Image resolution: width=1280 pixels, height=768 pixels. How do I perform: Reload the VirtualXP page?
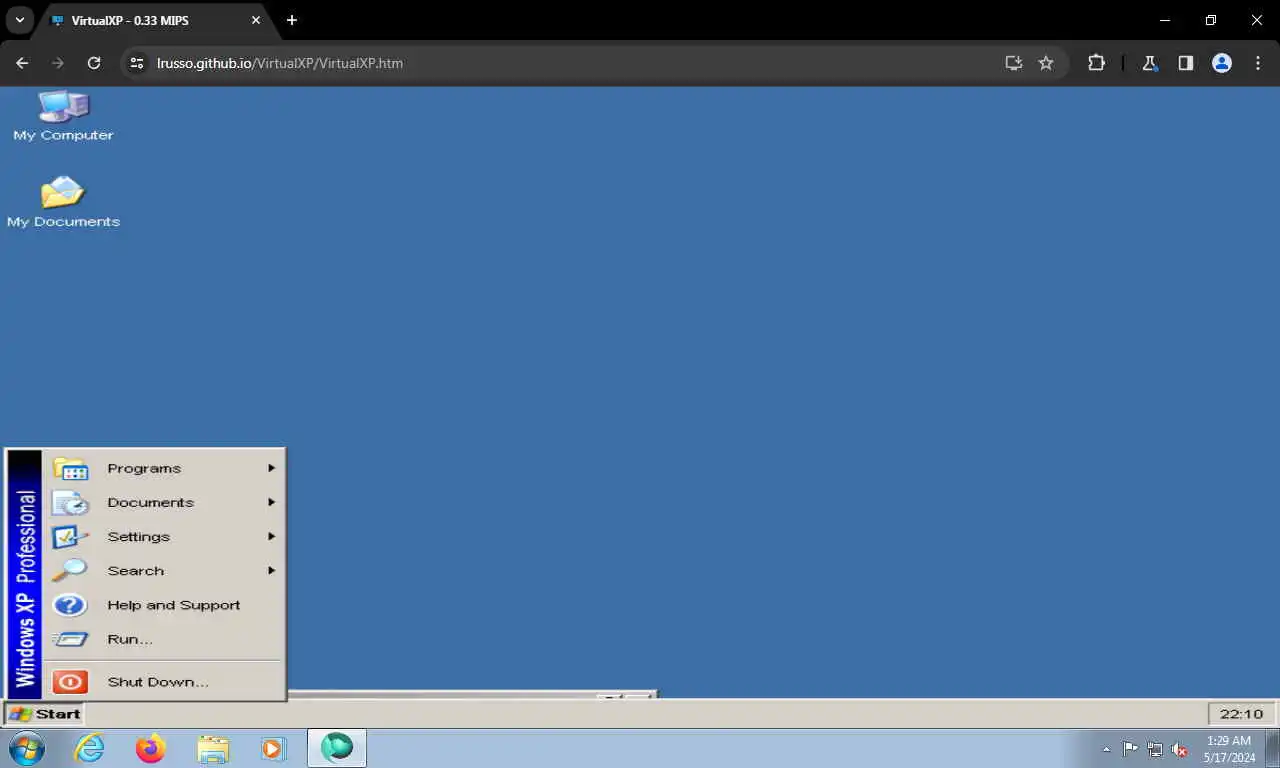94,63
